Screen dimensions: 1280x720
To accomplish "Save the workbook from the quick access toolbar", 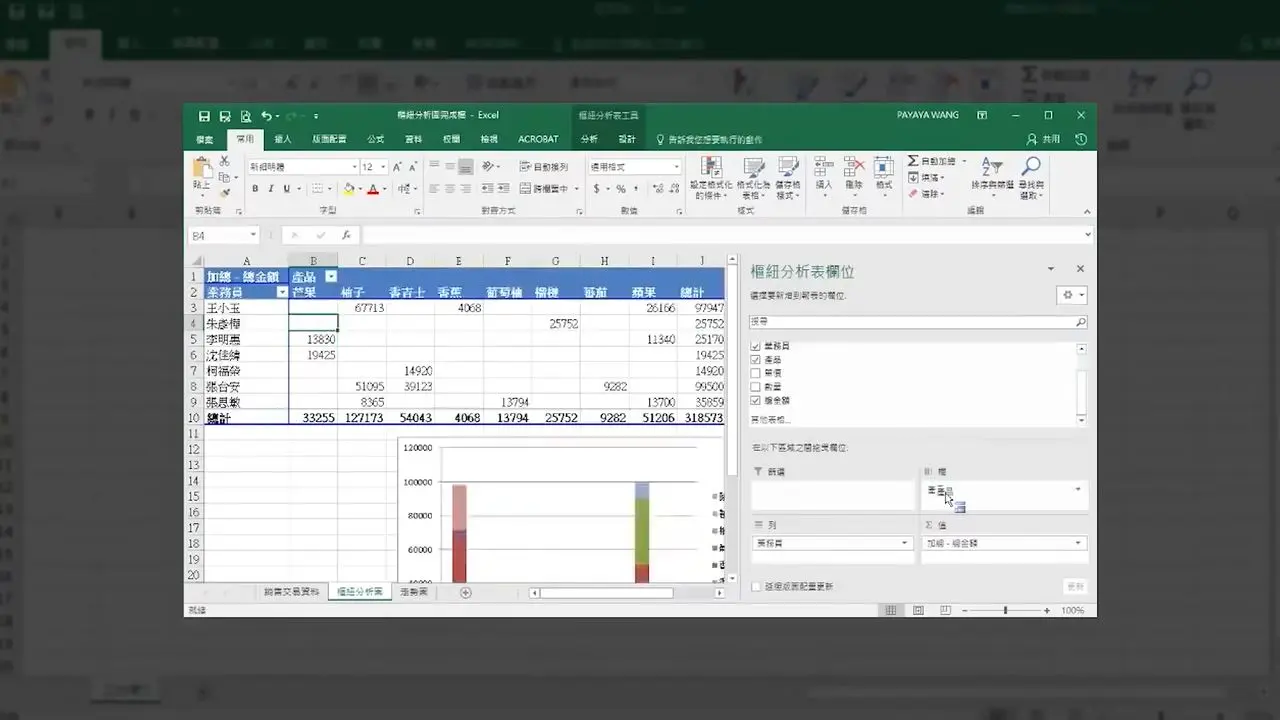I will [205, 116].
